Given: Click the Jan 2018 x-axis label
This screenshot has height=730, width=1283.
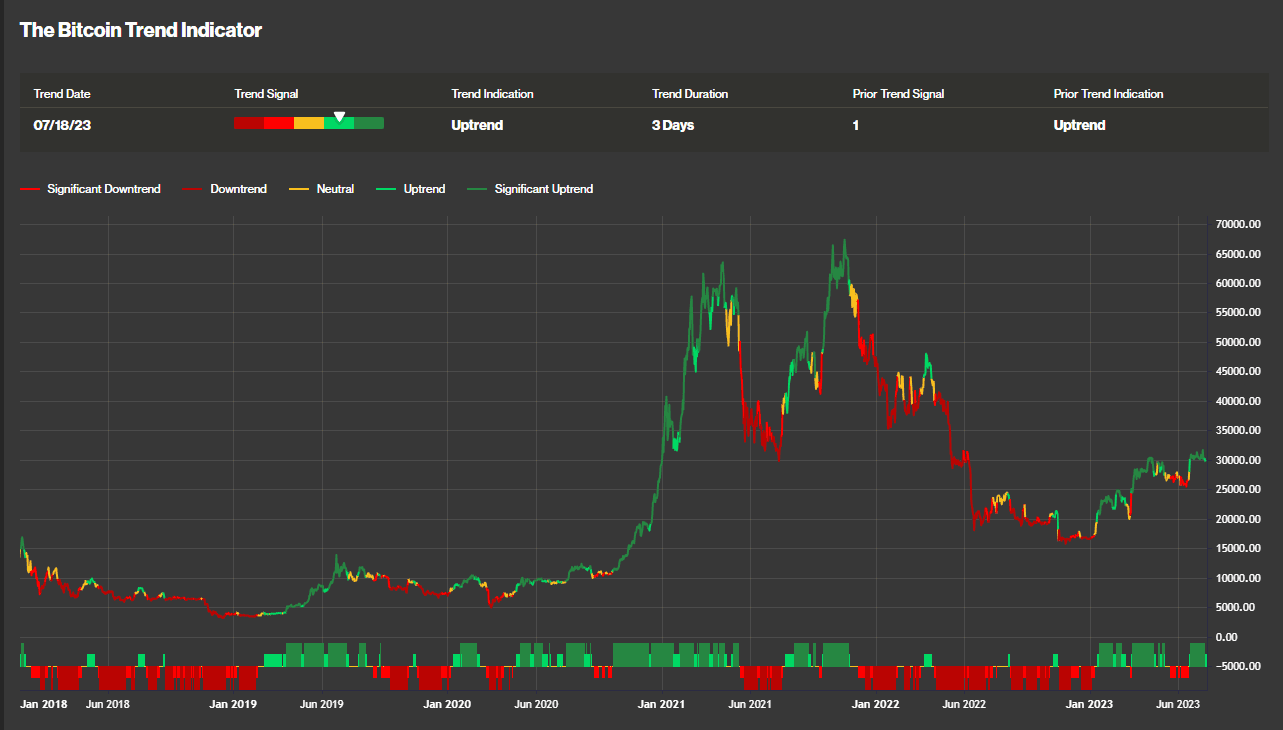Looking at the screenshot, I should 43,704.
